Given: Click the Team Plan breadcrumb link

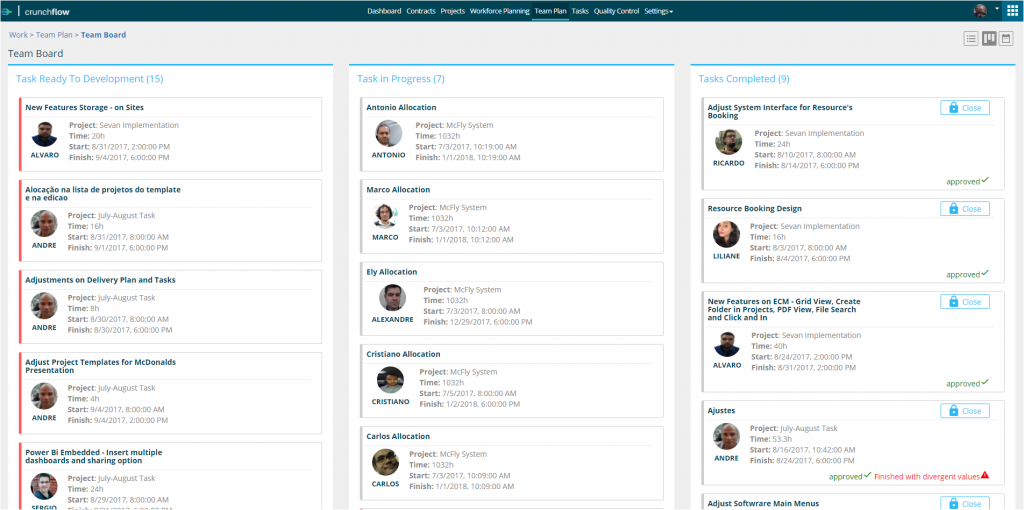Looking at the screenshot, I should click(x=54, y=35).
